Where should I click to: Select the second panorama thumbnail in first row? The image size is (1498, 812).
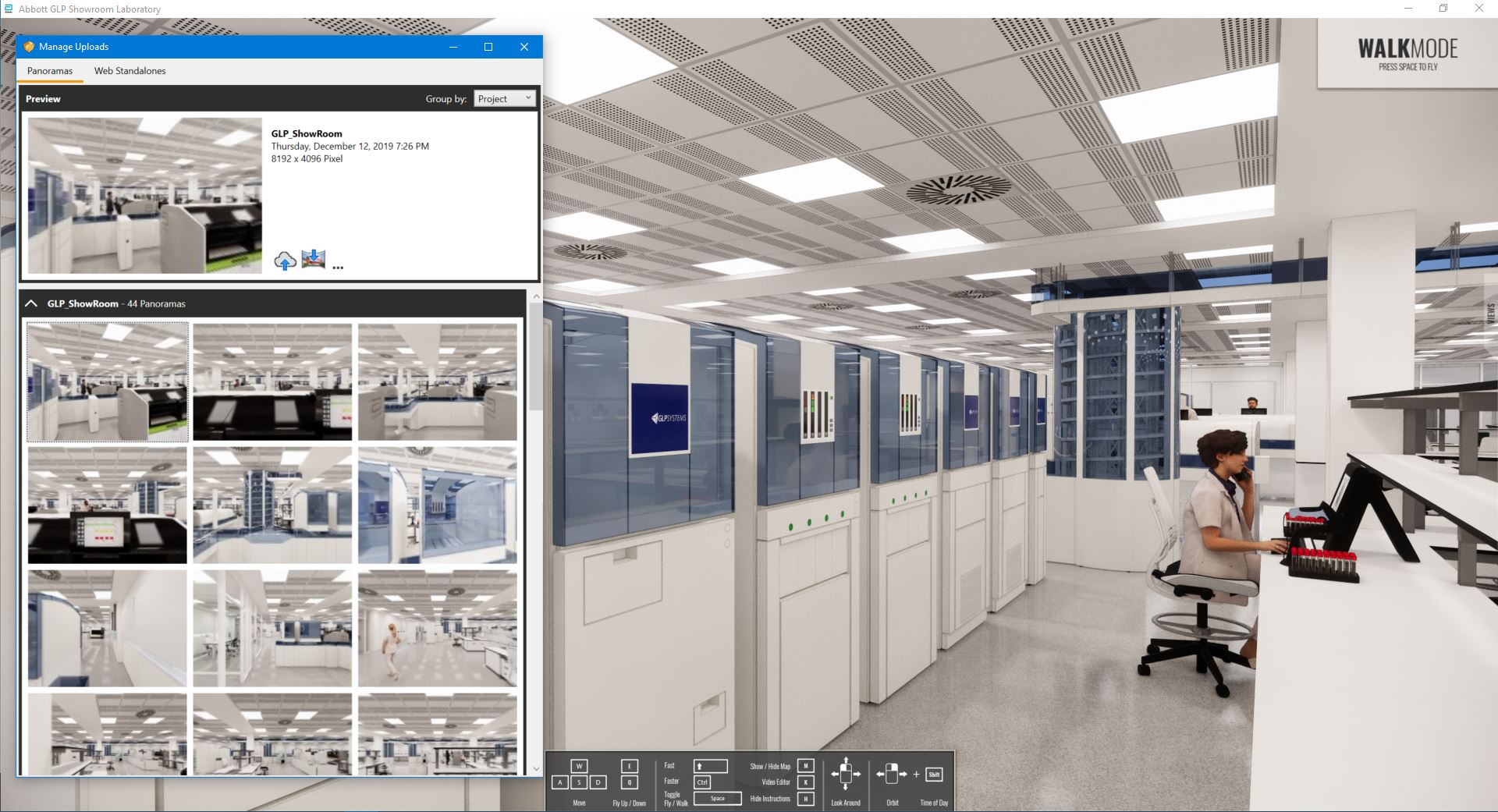pos(272,382)
